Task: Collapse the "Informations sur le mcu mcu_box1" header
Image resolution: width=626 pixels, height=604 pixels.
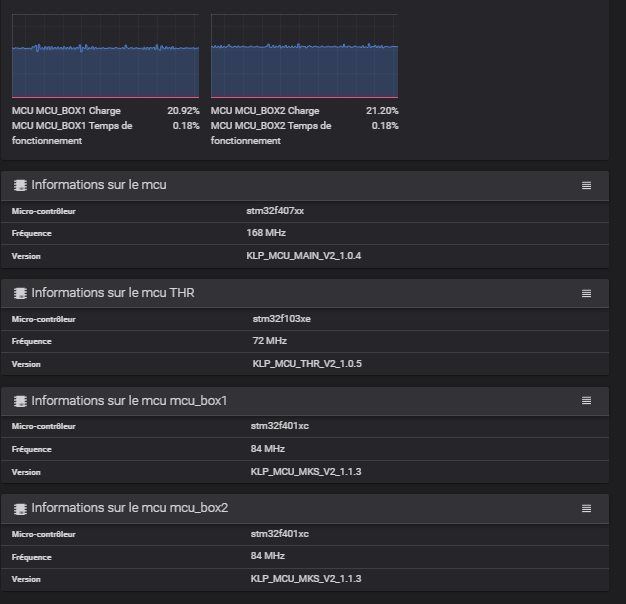Action: click(x=130, y=401)
